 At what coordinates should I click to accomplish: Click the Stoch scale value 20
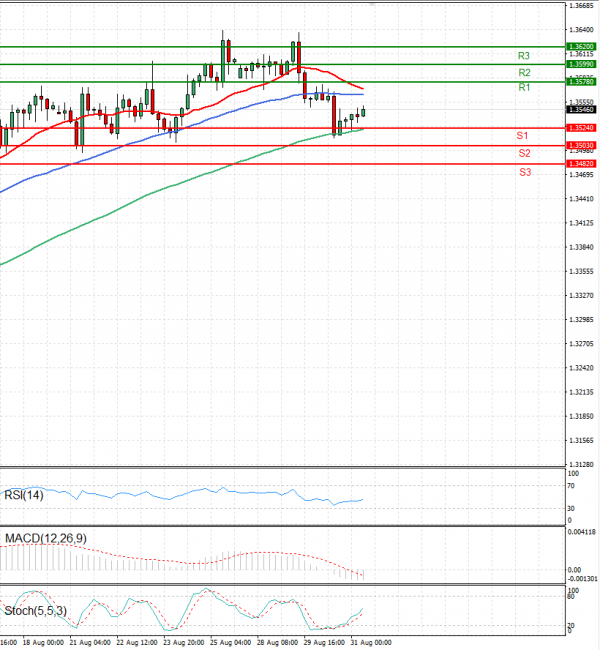(x=571, y=626)
